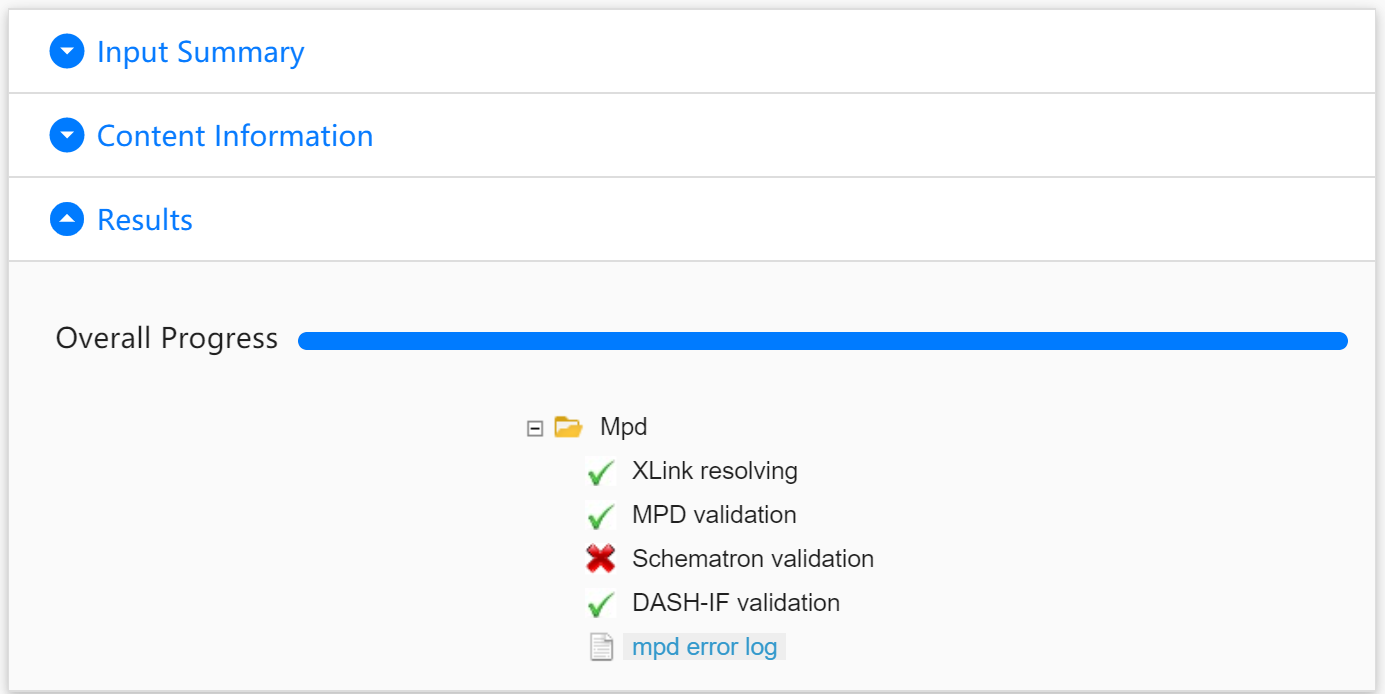Click the yellow Mpd folder icon

[570, 425]
